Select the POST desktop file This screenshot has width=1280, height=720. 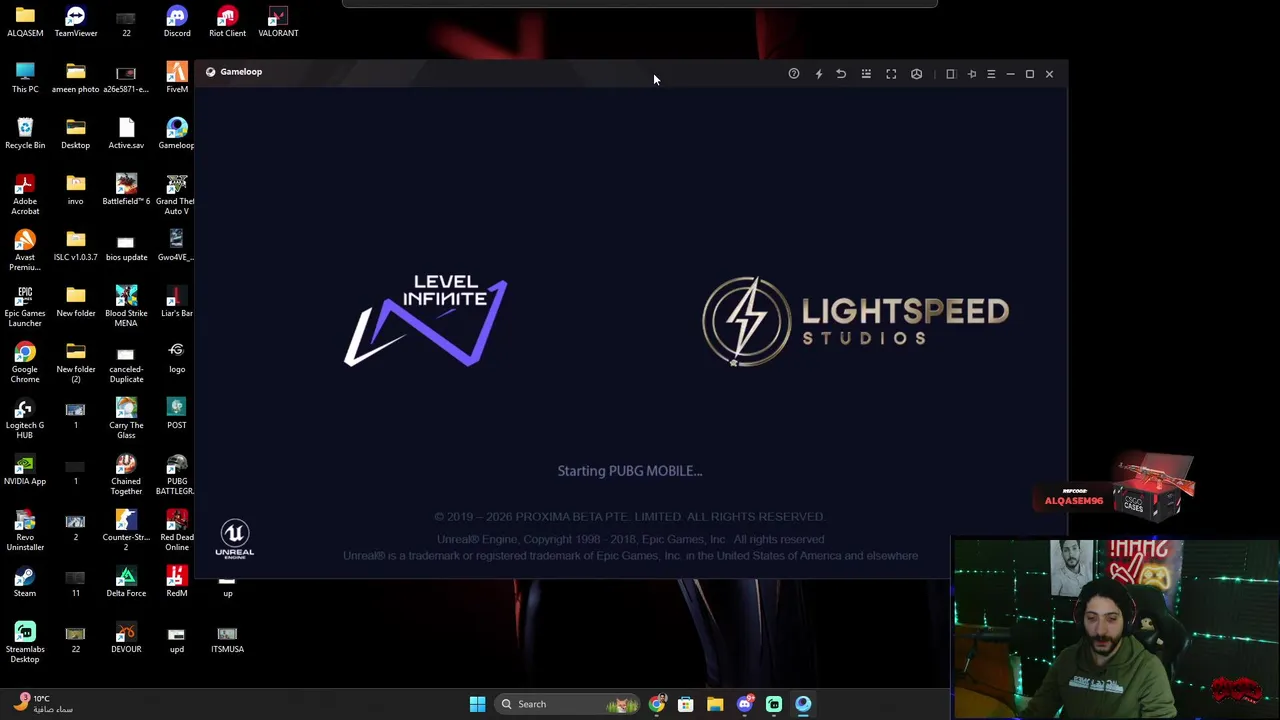tap(177, 414)
